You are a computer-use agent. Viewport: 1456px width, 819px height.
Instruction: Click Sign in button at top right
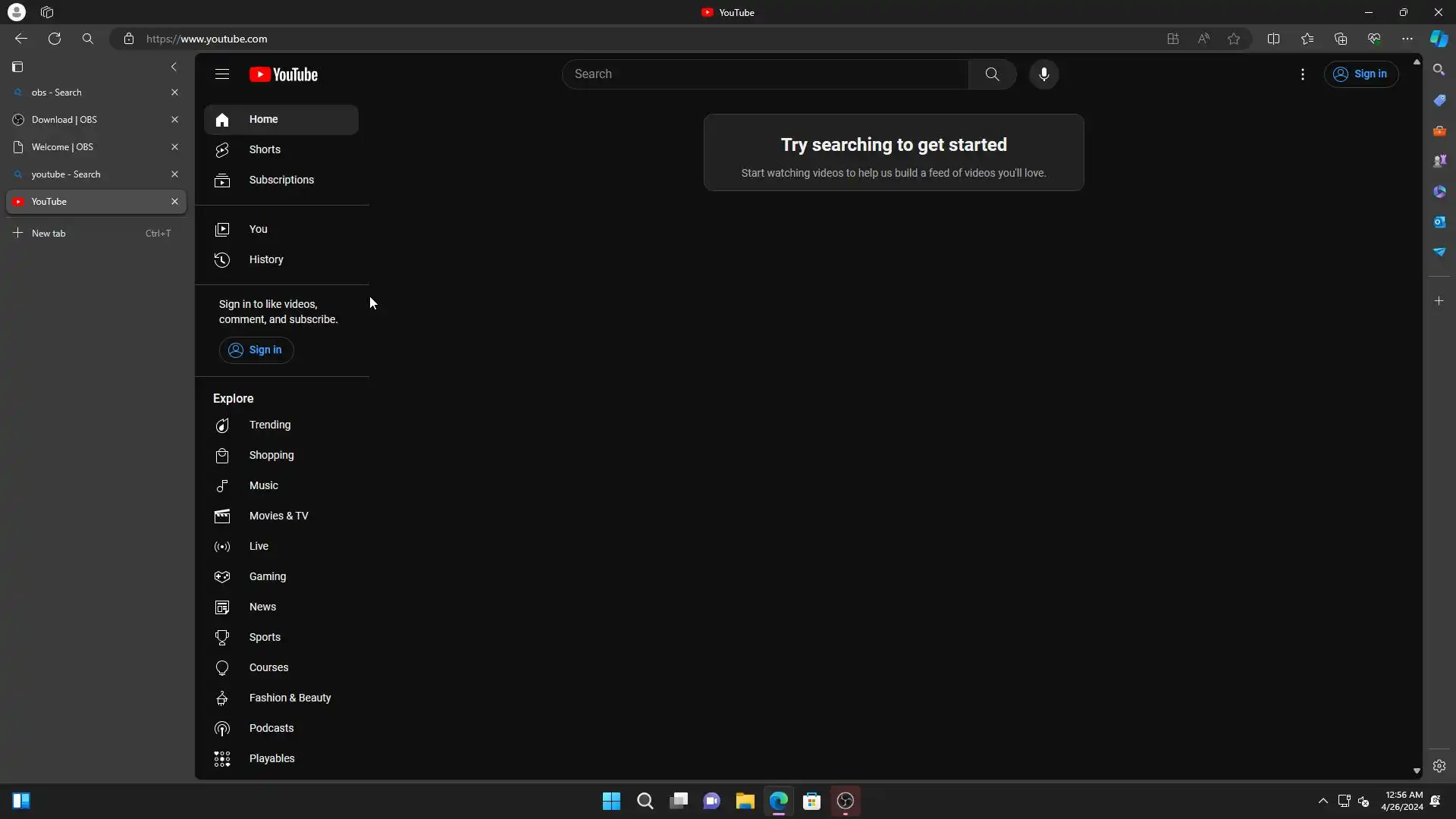coord(1360,74)
